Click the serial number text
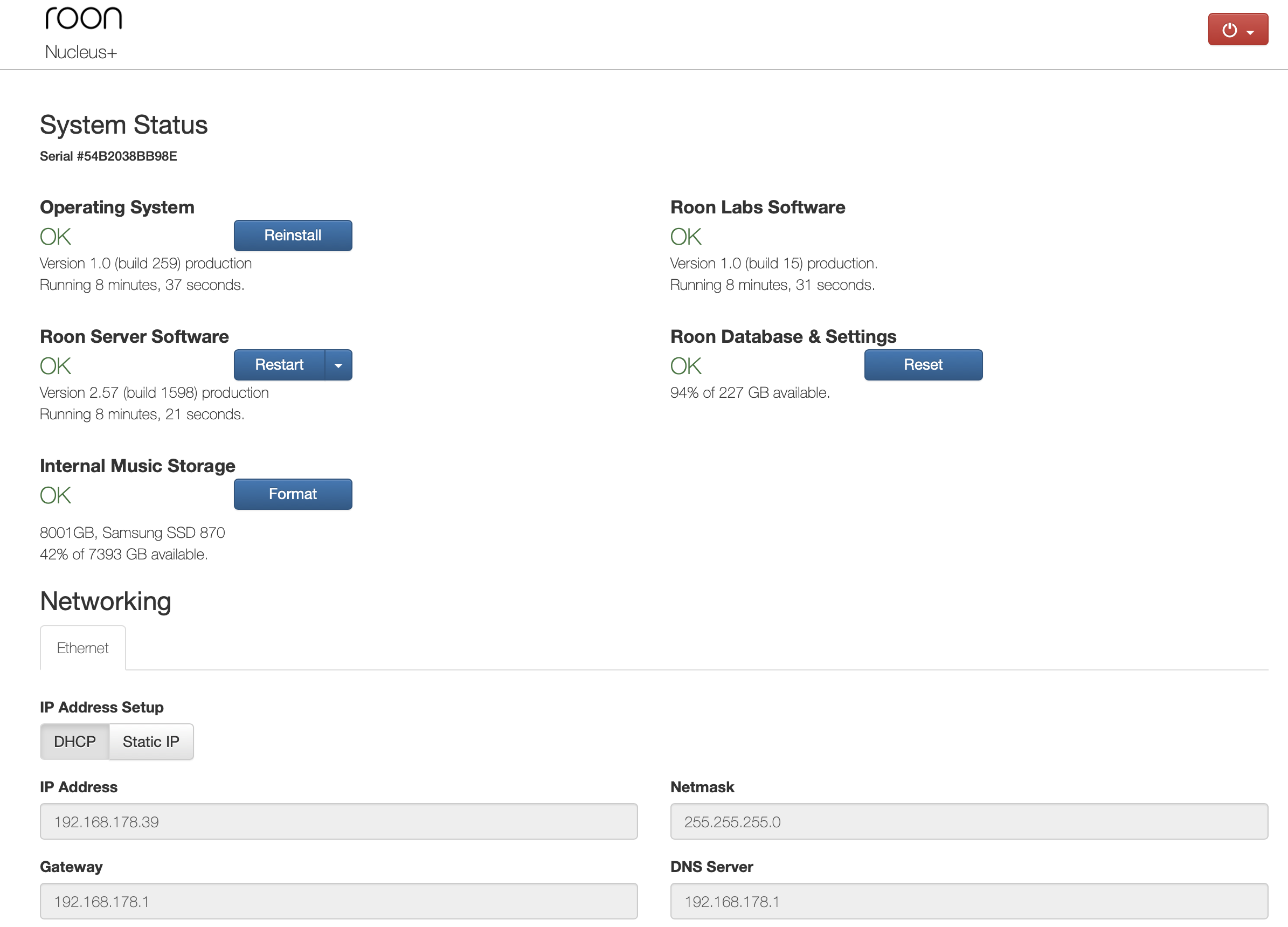1288x927 pixels. (x=108, y=156)
